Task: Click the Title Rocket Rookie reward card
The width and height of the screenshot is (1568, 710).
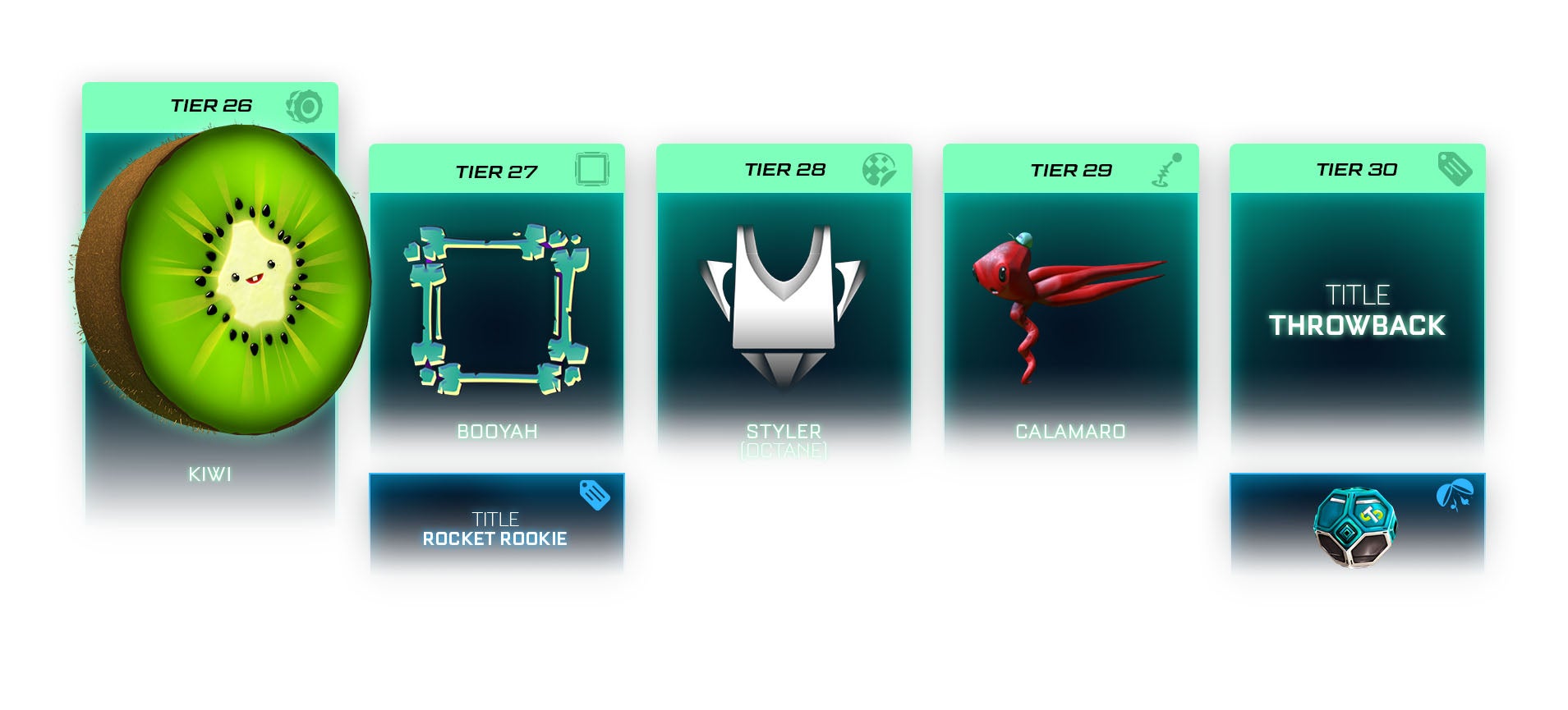Action: click(x=497, y=520)
